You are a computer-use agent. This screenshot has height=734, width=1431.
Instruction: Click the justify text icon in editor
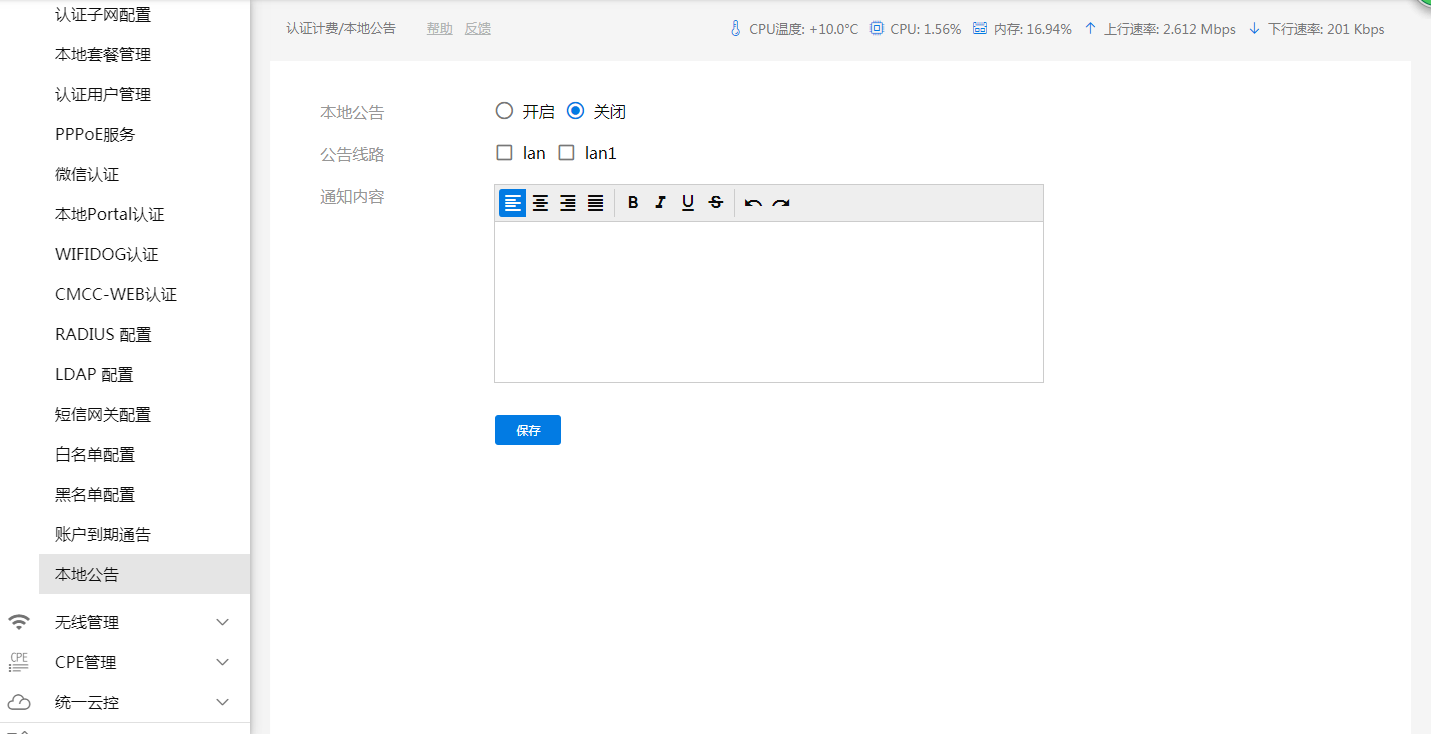pyautogui.click(x=595, y=203)
